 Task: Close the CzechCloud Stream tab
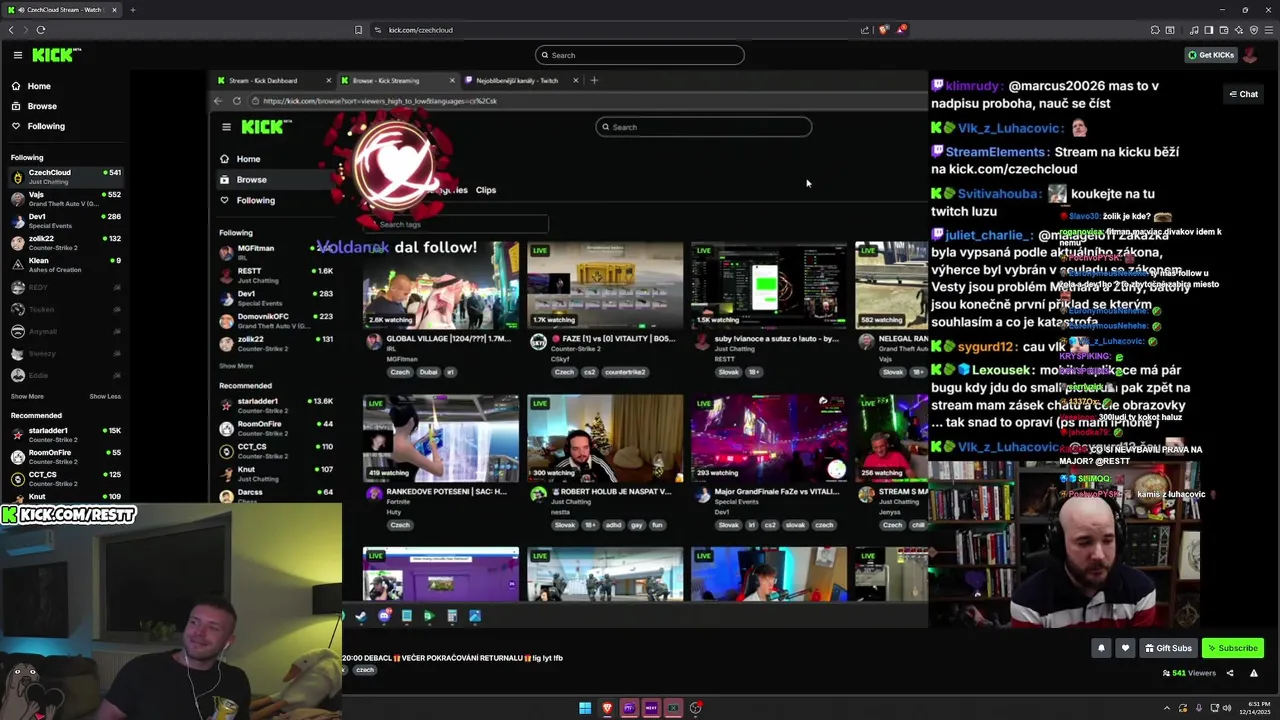[114, 10]
